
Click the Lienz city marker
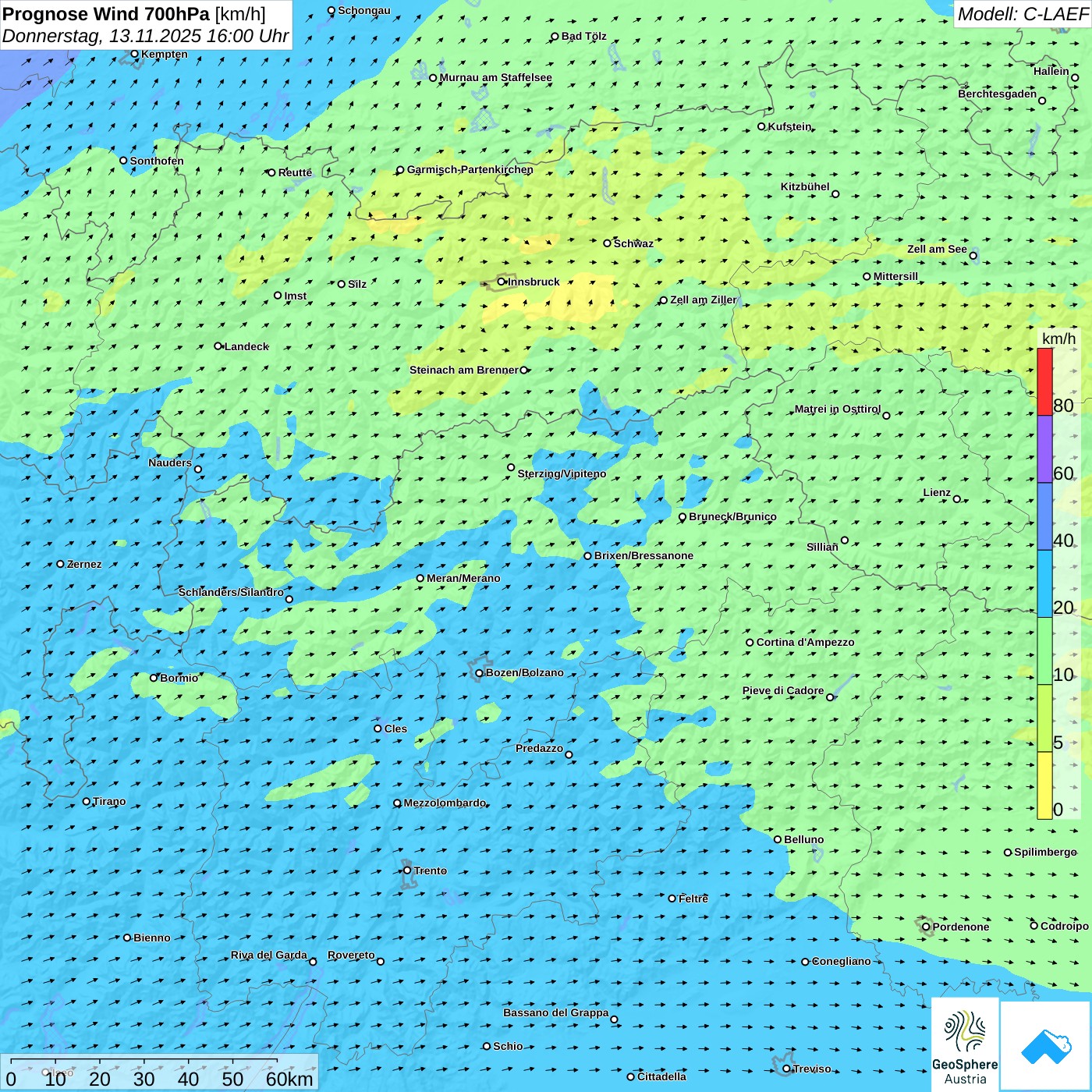pyautogui.click(x=957, y=499)
